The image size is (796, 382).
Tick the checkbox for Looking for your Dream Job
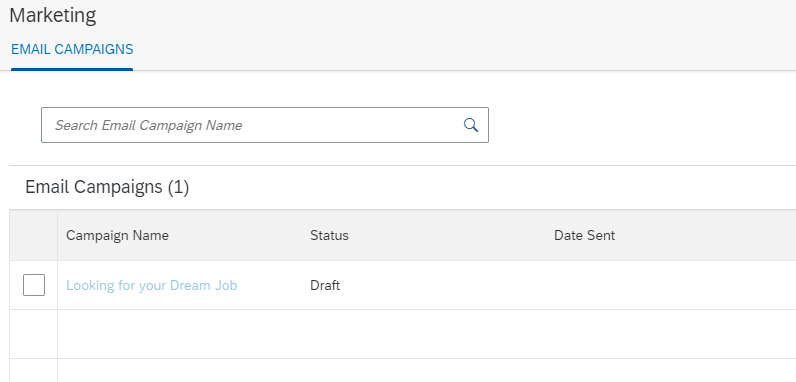pos(34,285)
